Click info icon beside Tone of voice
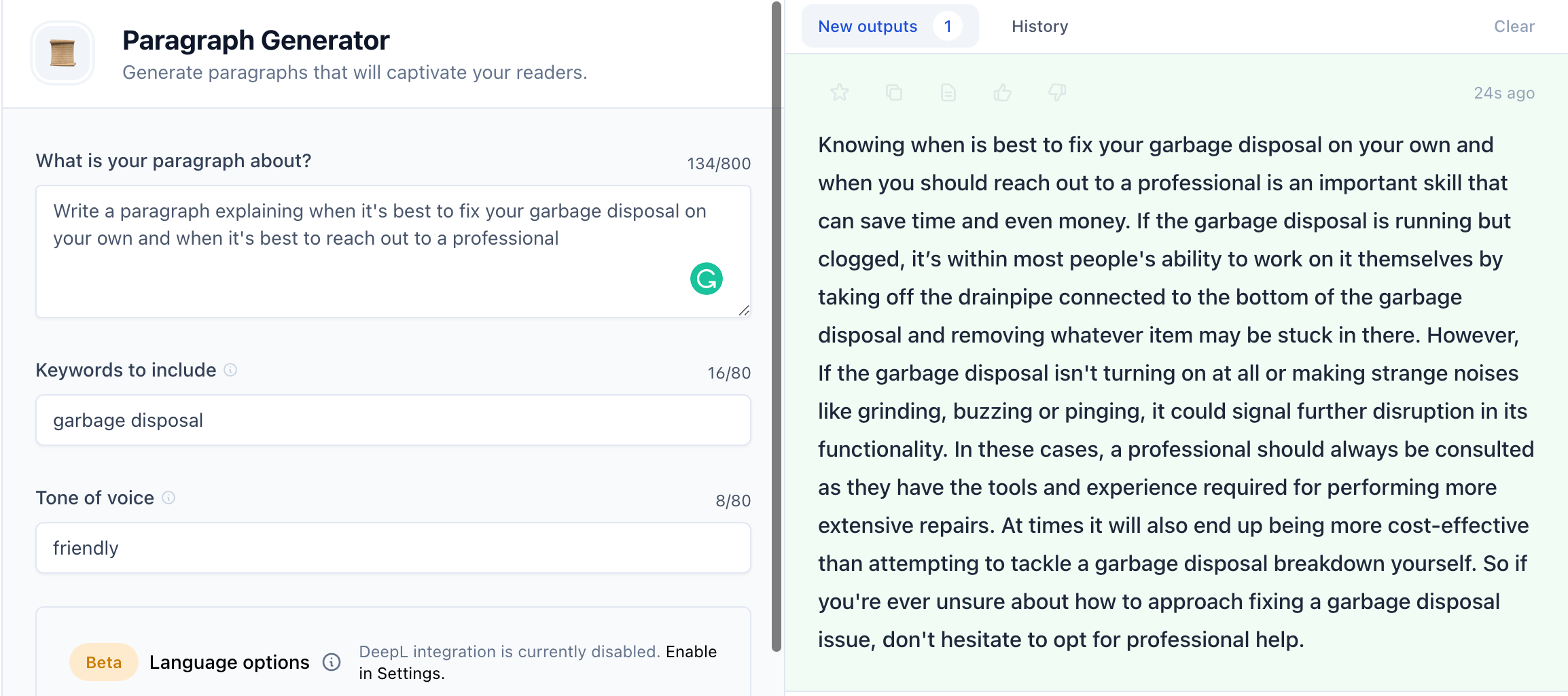 coord(168,498)
